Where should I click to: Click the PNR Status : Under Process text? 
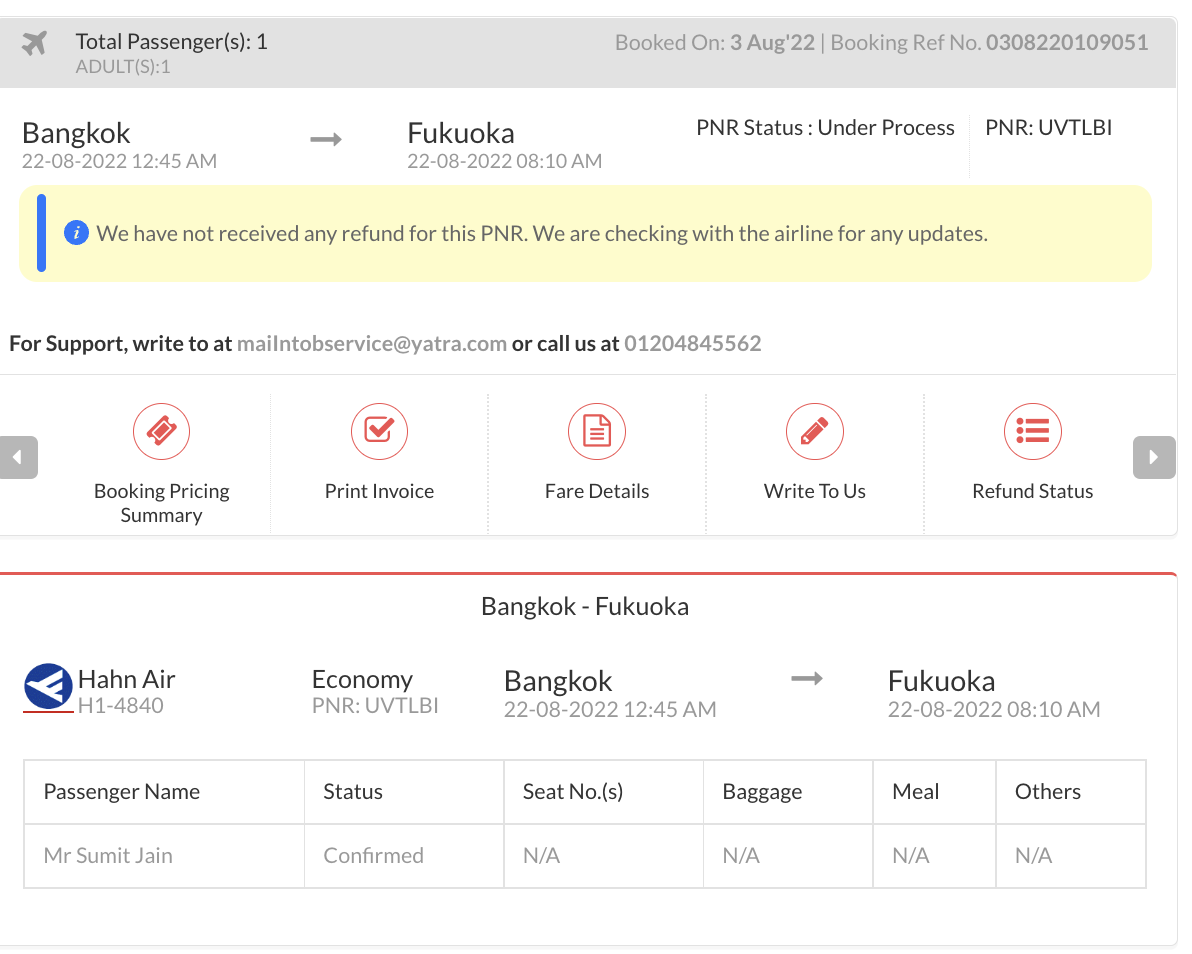point(825,128)
